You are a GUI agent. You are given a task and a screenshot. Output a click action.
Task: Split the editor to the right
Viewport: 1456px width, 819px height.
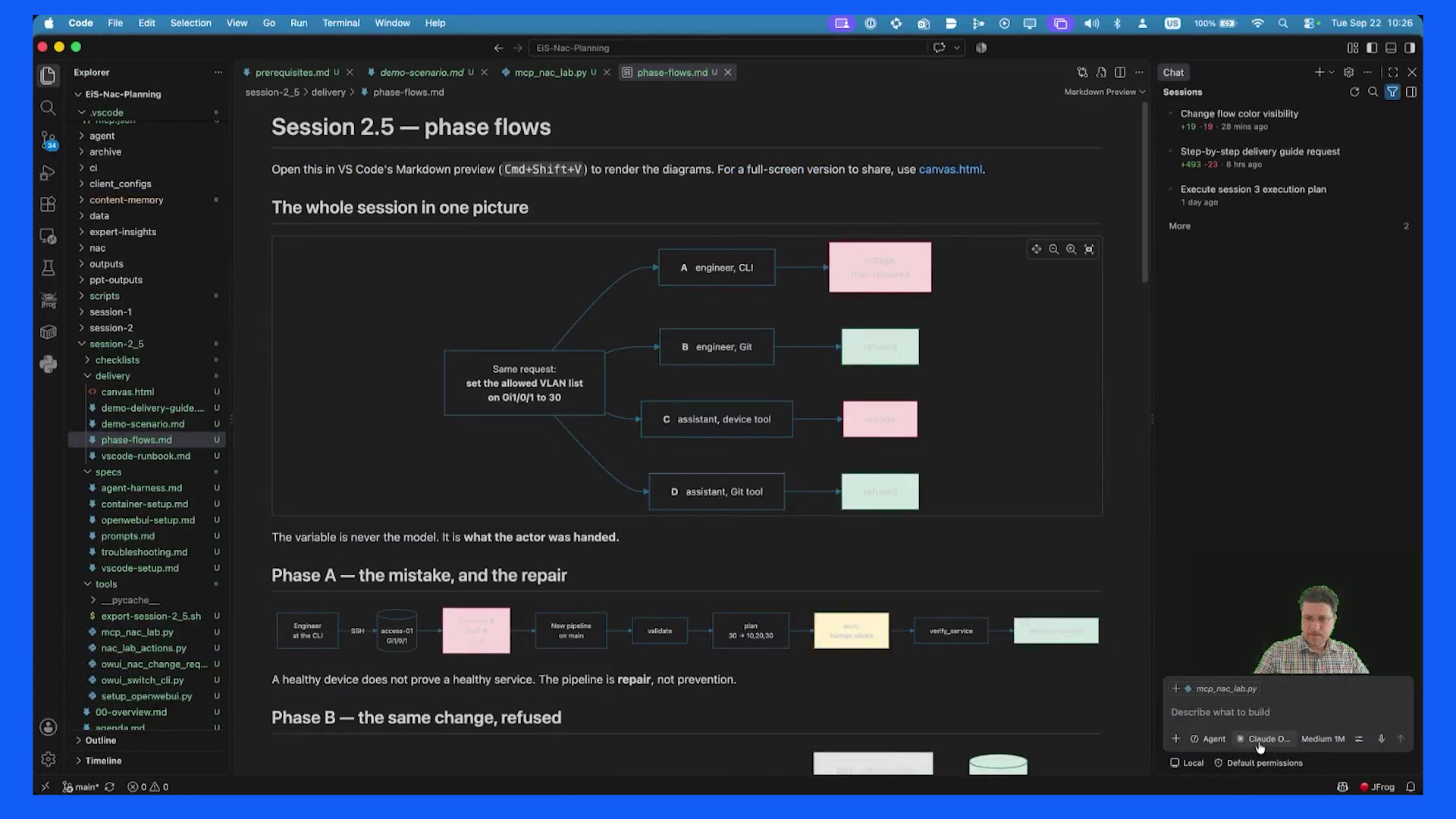point(1120,72)
